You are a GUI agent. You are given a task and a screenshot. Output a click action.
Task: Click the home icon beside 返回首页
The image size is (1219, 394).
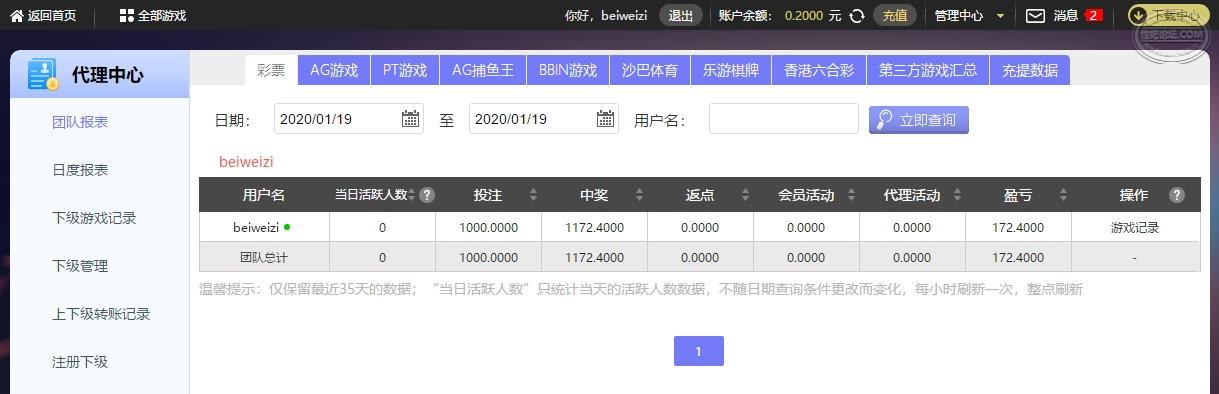coord(16,16)
